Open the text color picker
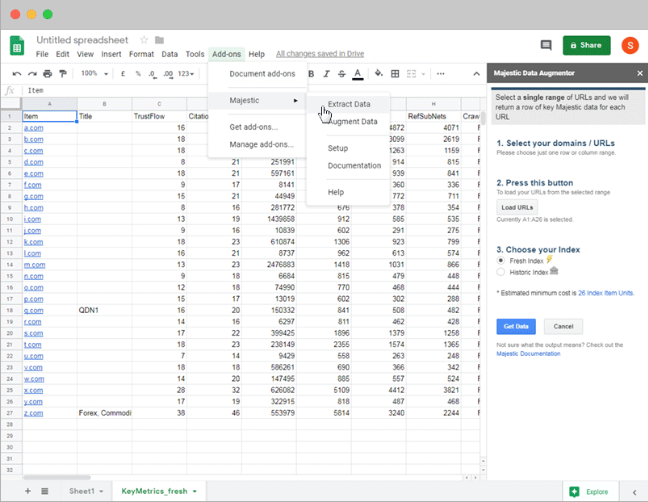Viewport: 648px width, 502px height. pyautogui.click(x=357, y=74)
